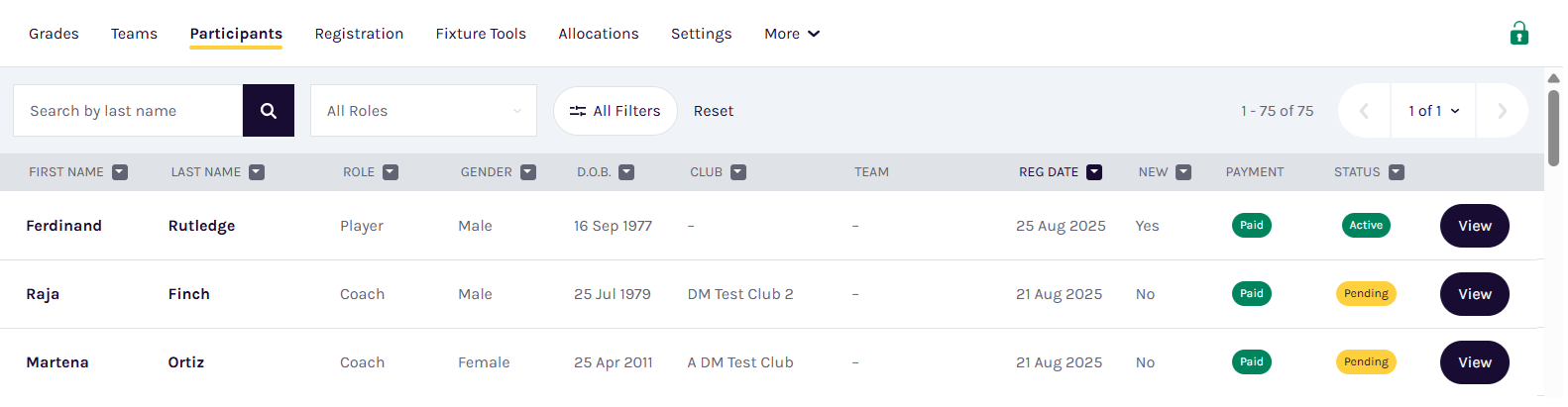Open the All Roles dropdown
This screenshot has width=1568, height=407.
pyautogui.click(x=423, y=111)
